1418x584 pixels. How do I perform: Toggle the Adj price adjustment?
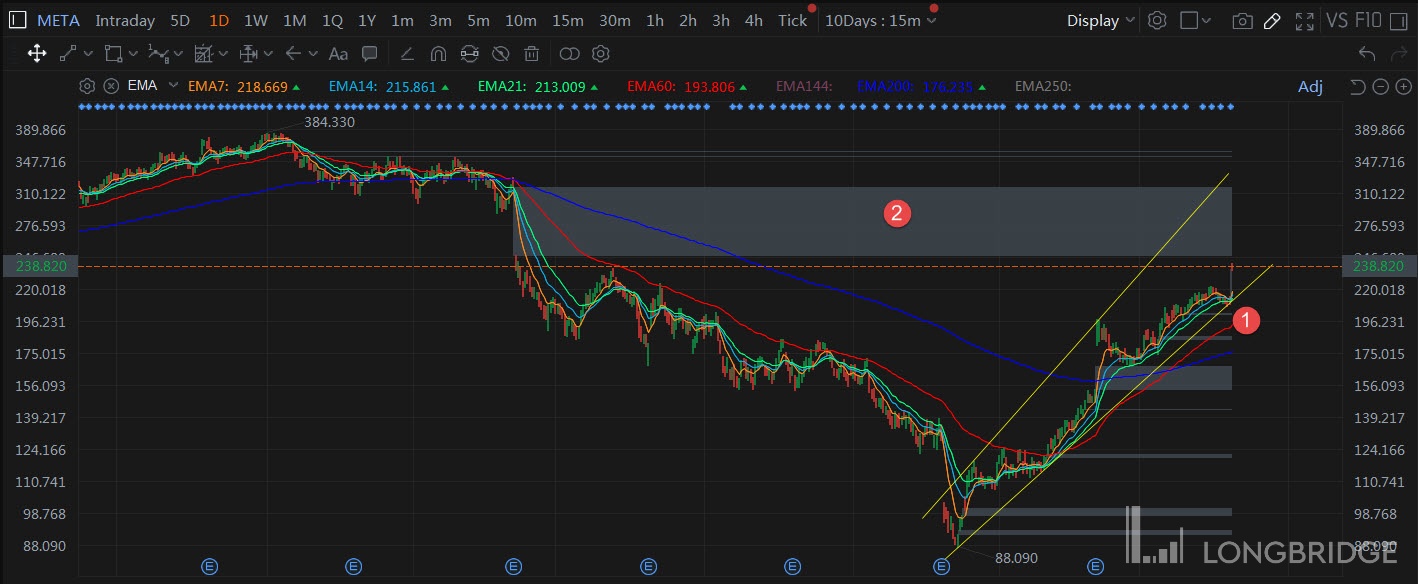[x=1310, y=87]
